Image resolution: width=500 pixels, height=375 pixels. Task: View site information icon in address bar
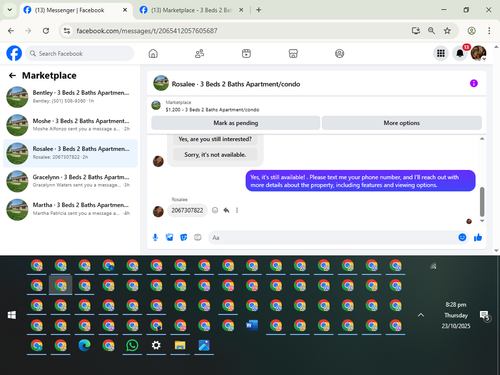(x=67, y=31)
